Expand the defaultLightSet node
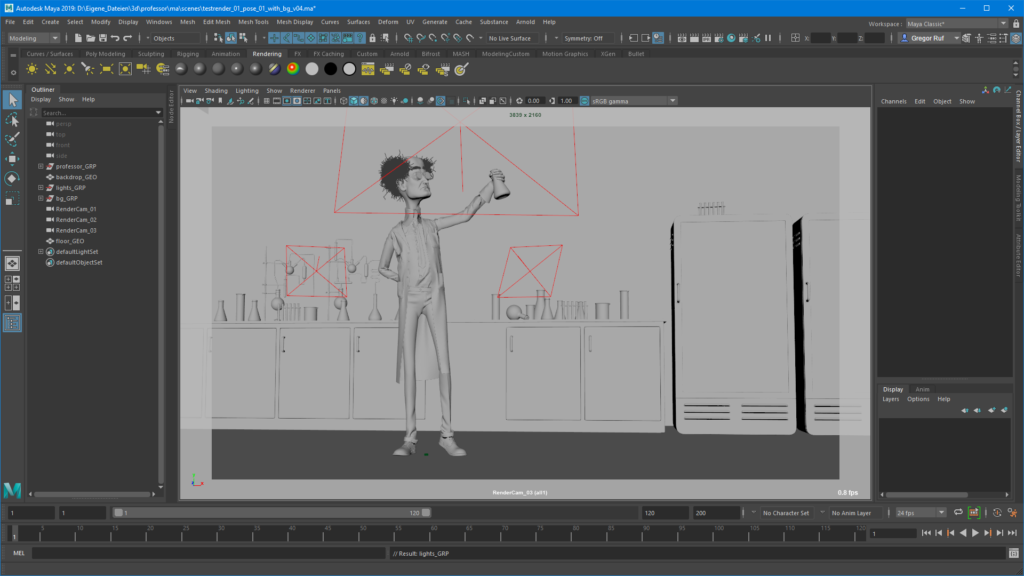Viewport: 1024px width, 576px height. (x=40, y=252)
